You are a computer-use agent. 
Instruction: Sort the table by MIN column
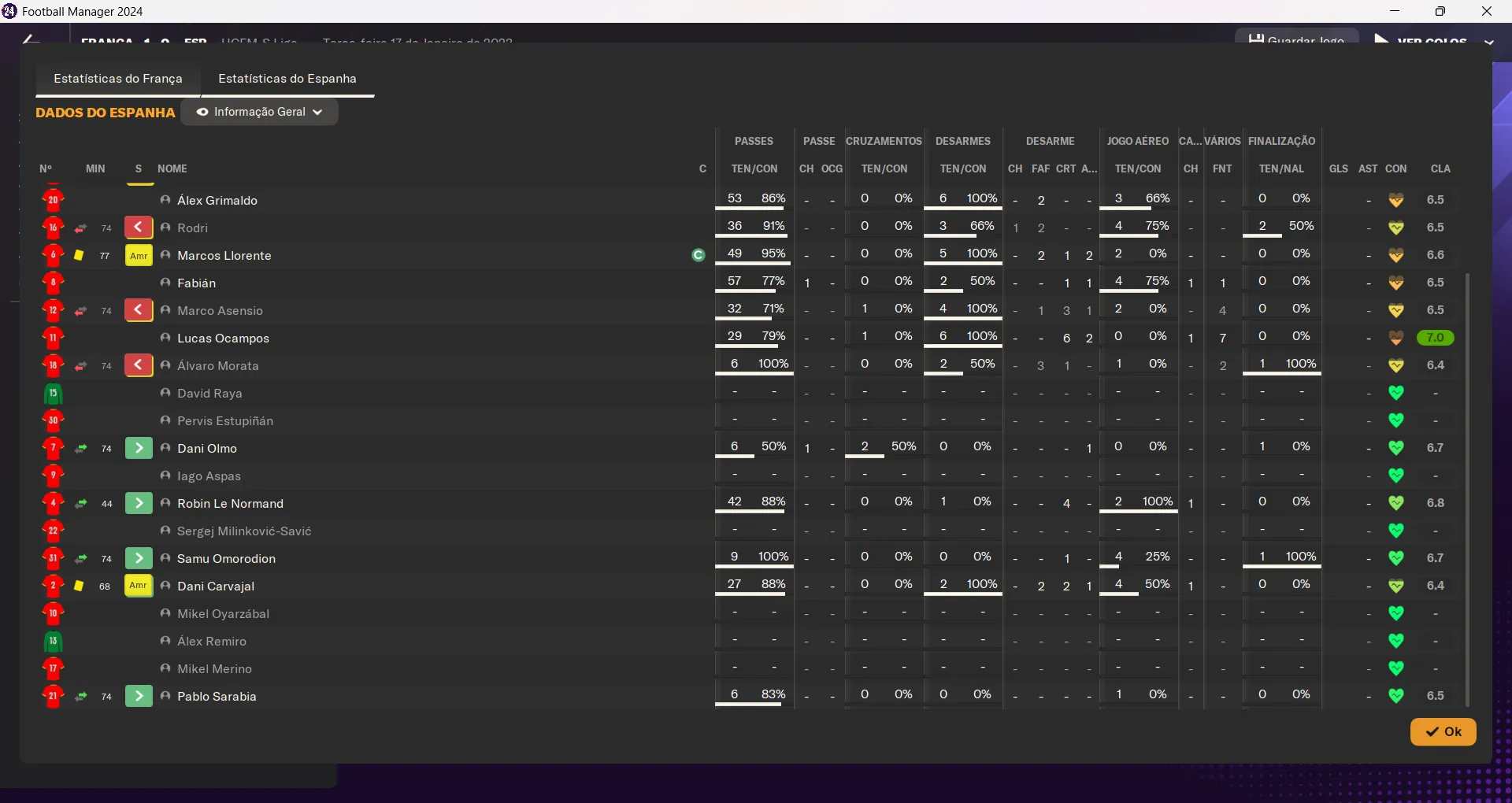click(x=95, y=168)
